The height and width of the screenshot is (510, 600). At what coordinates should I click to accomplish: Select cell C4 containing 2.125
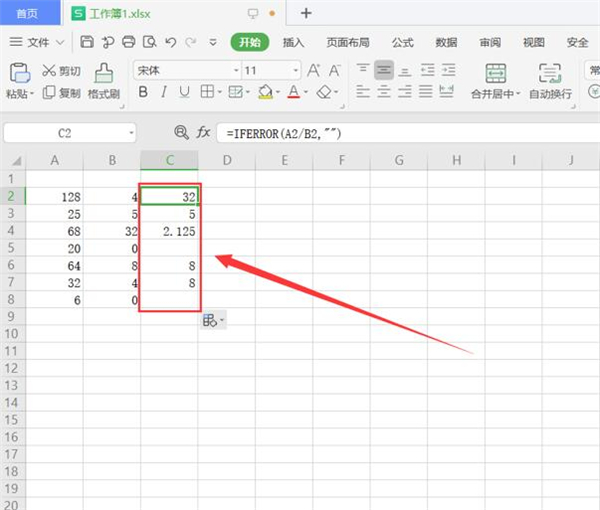point(170,231)
